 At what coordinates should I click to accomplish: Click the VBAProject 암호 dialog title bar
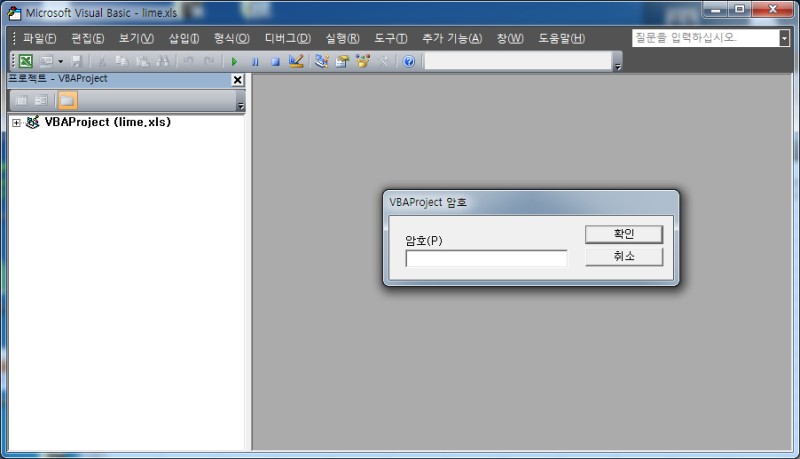531,202
